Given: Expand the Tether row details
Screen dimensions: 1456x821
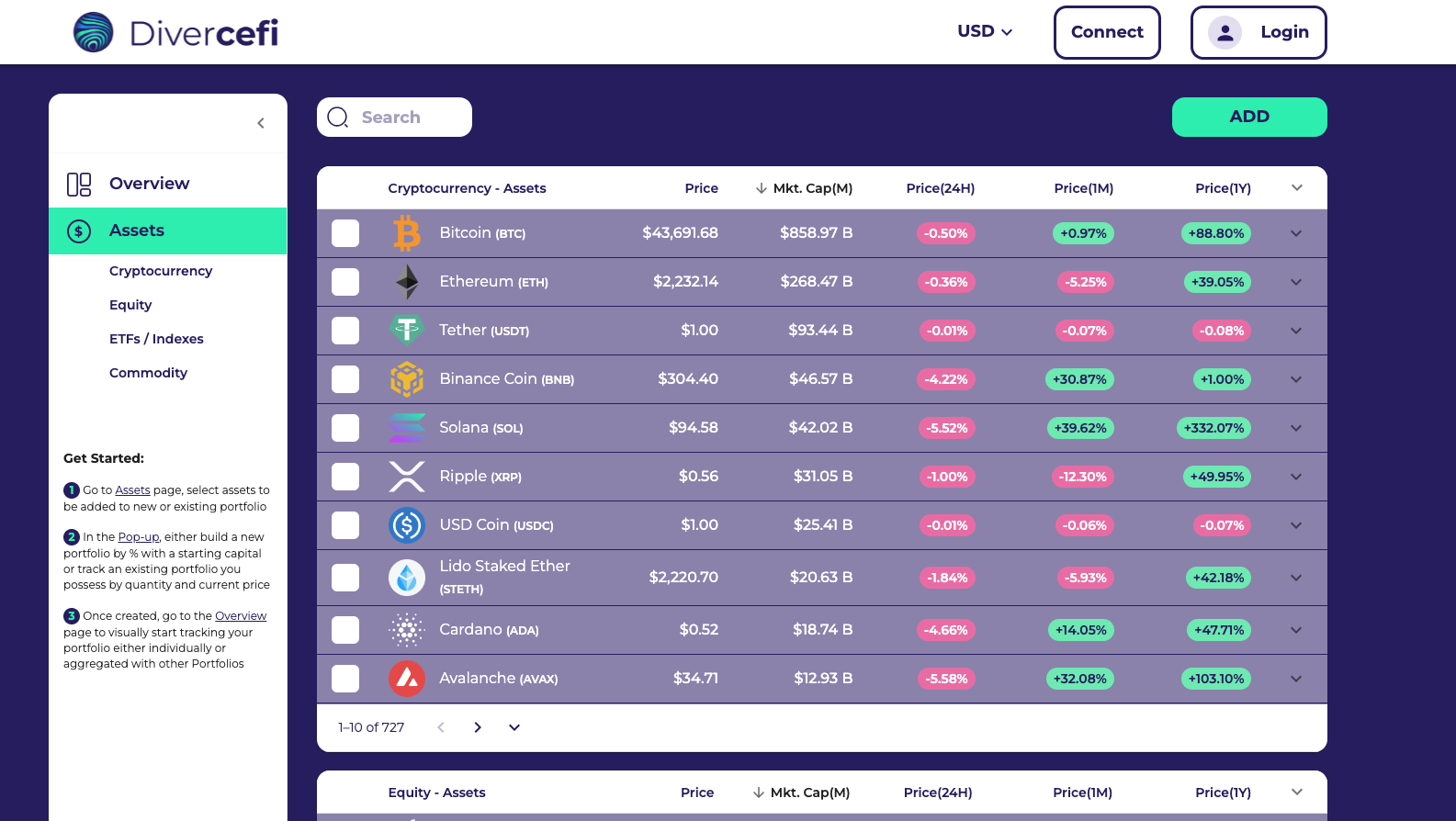Looking at the screenshot, I should [1296, 331].
